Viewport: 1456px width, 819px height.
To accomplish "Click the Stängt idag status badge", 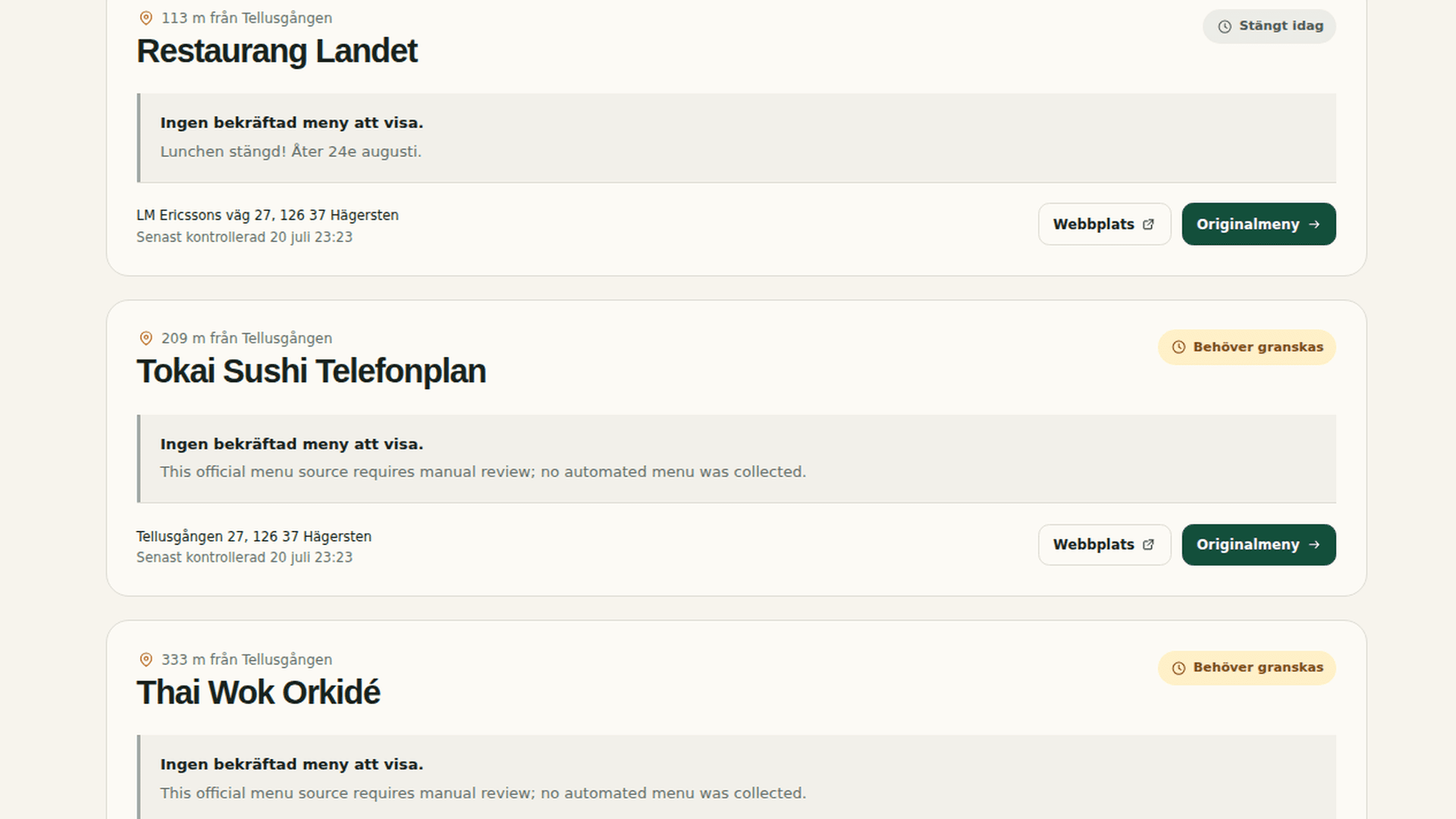I will pyautogui.click(x=1269, y=27).
